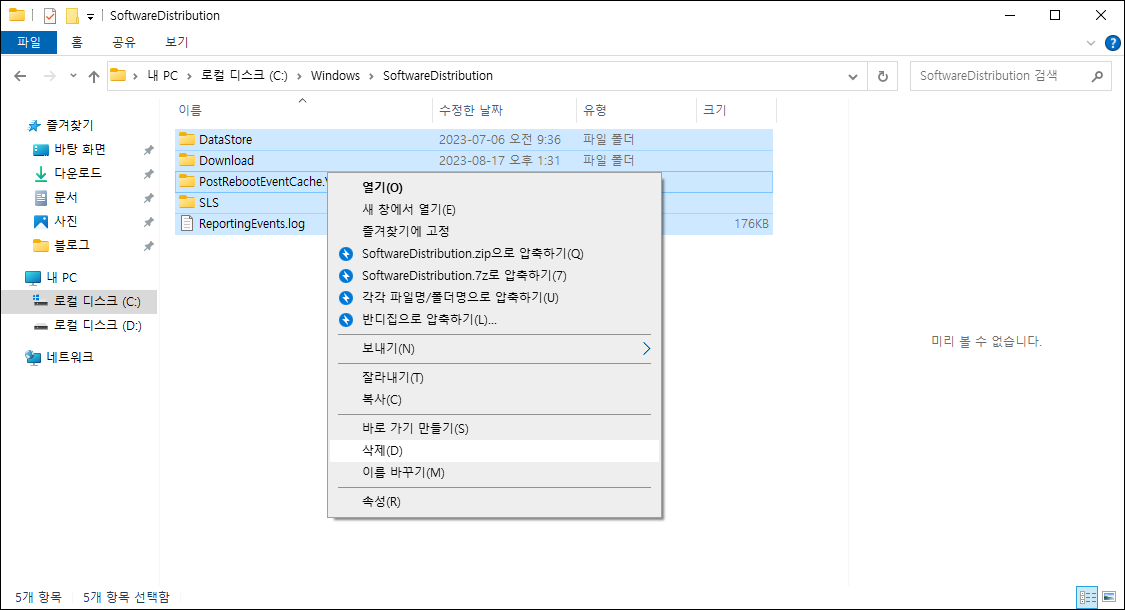
Task: Click the New folder quick access icon
Action: pos(72,15)
